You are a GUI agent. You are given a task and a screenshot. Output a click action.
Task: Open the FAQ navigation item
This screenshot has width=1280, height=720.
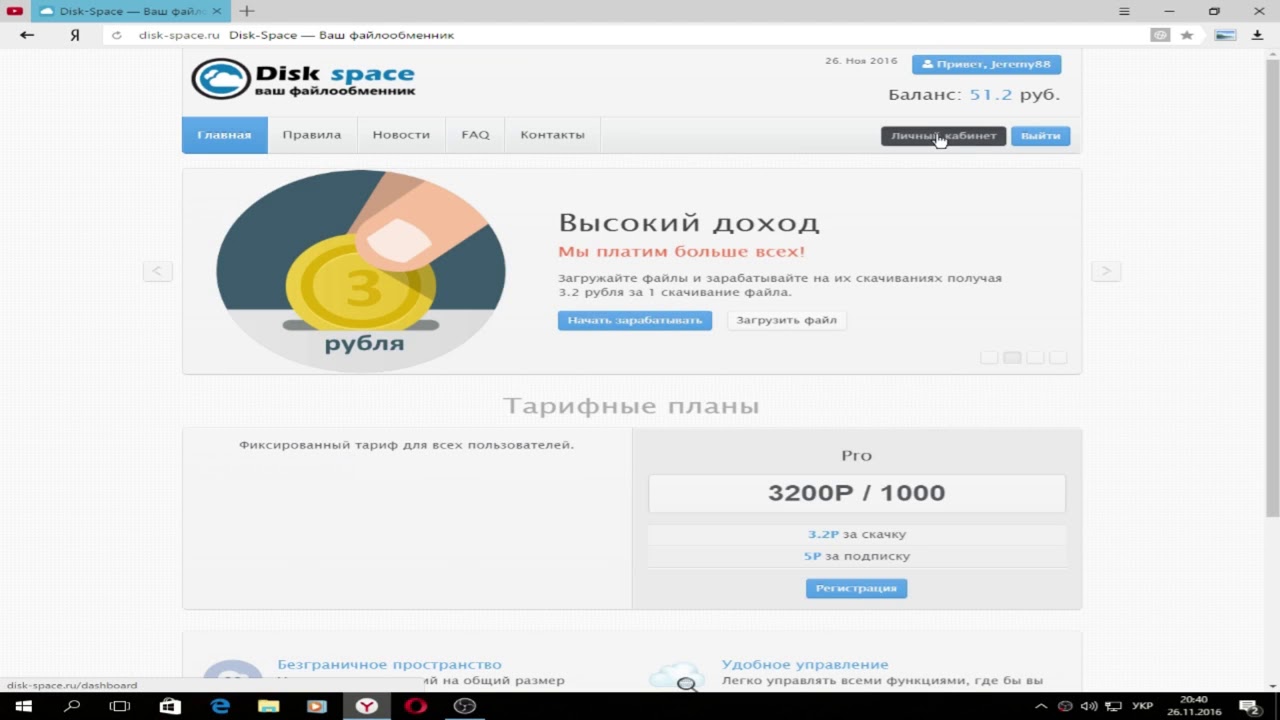(x=475, y=135)
